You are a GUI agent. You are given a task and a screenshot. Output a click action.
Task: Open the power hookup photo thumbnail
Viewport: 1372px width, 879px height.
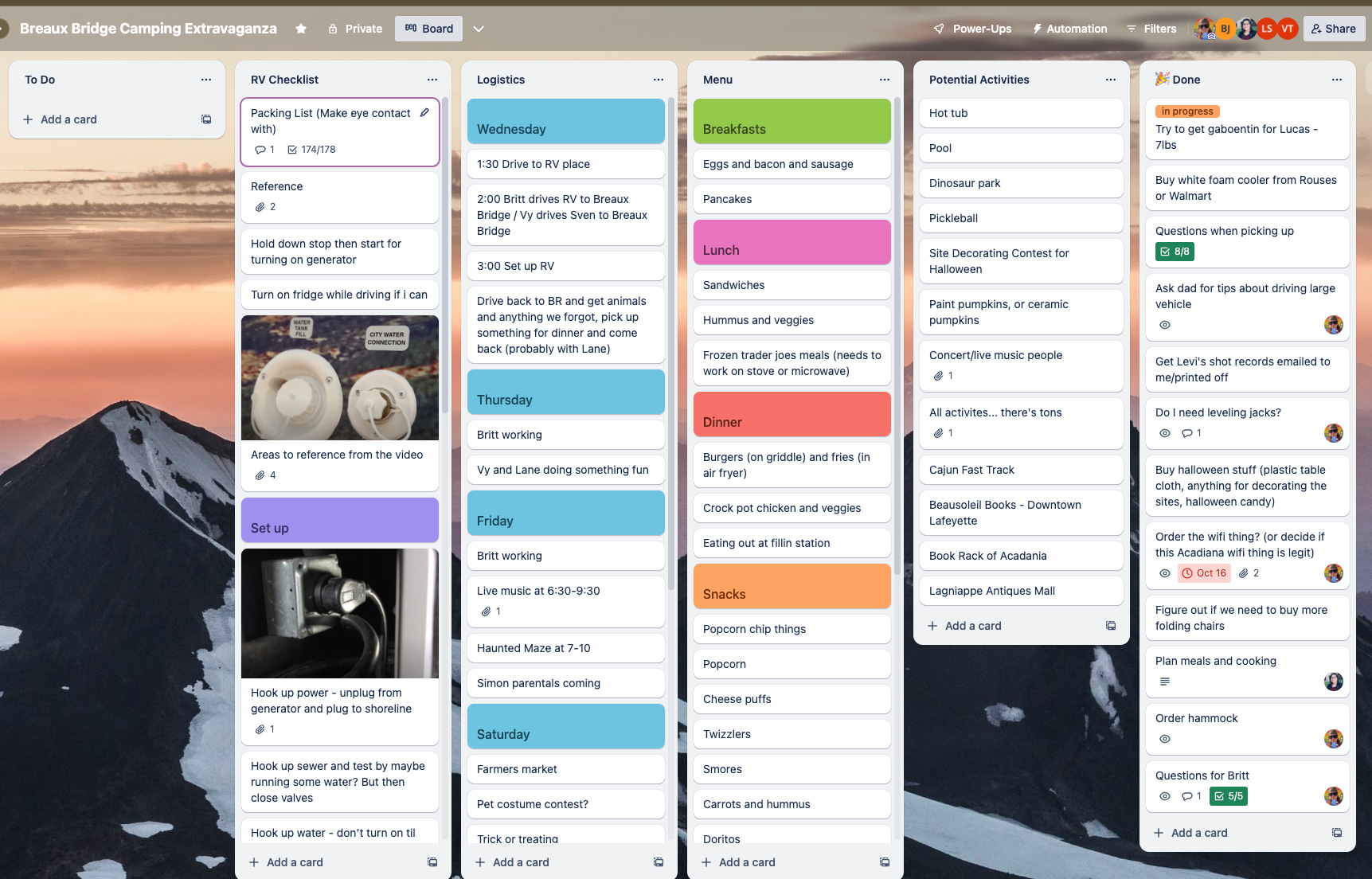[x=339, y=613]
